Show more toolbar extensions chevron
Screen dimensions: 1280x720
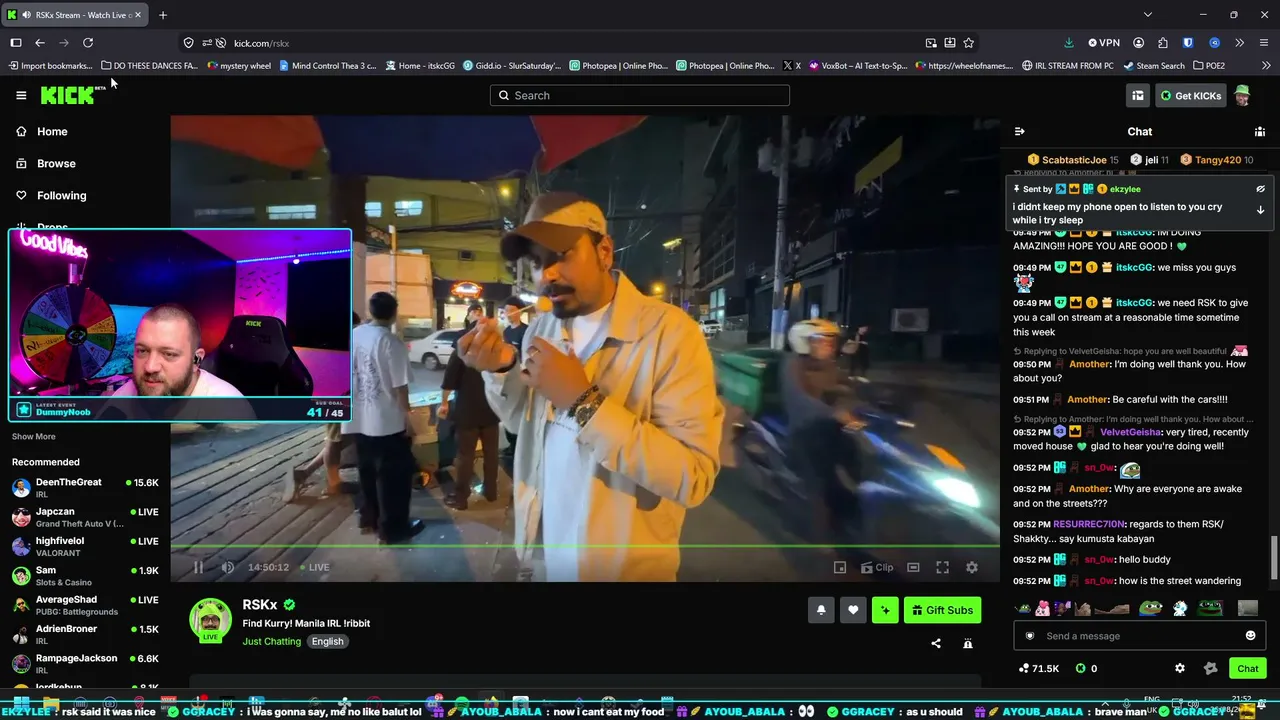coord(1239,43)
